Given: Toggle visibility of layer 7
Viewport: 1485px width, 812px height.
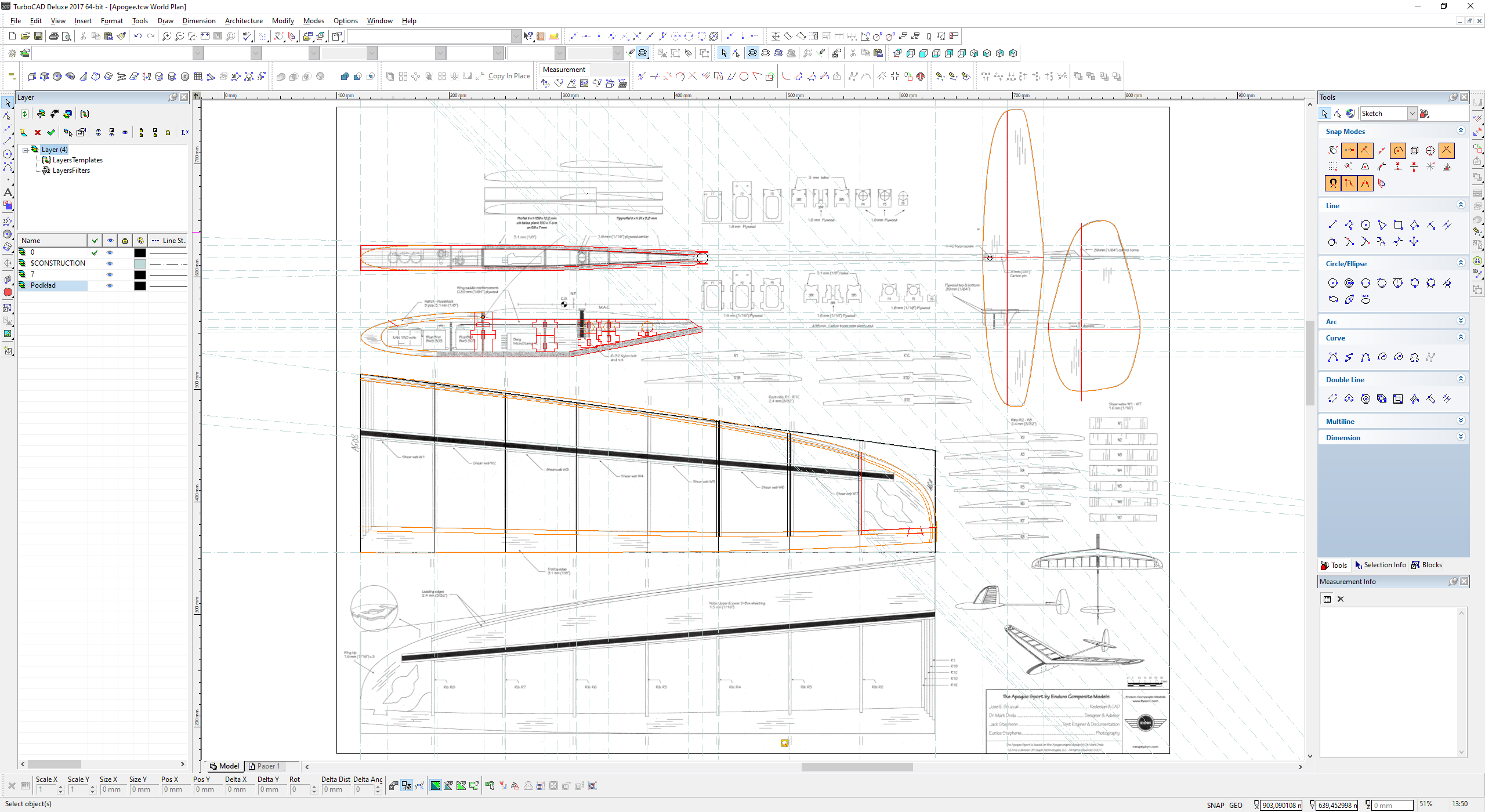Looking at the screenshot, I should pos(110,274).
